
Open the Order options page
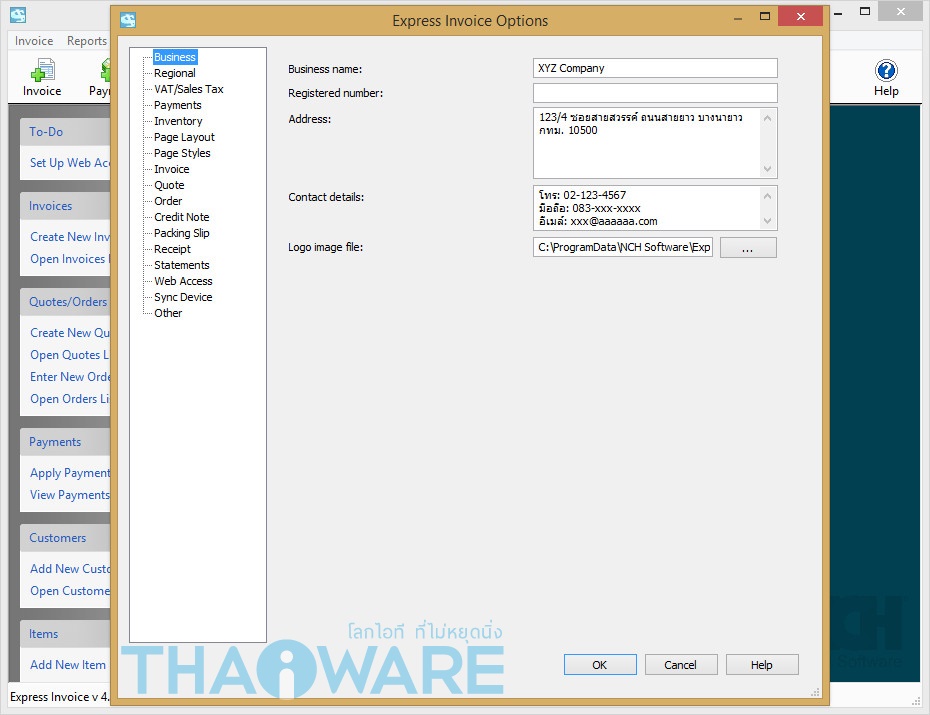pos(168,201)
